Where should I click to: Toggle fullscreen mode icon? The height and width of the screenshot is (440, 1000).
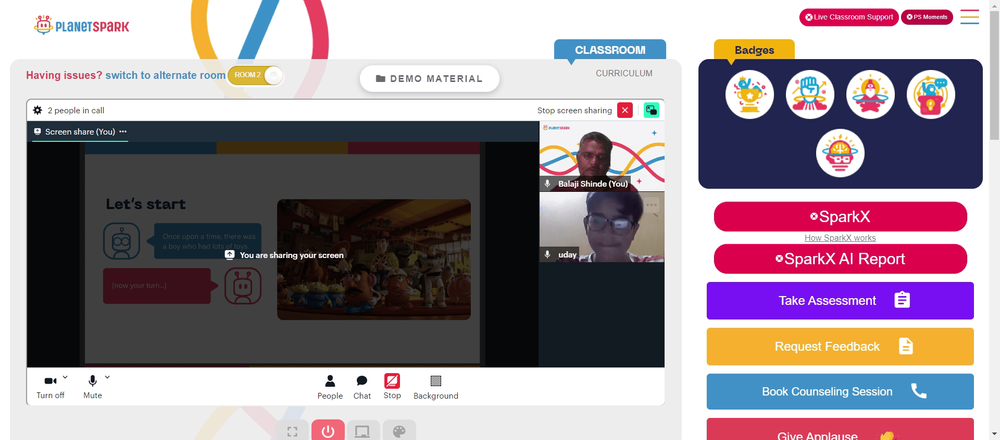tap(292, 431)
